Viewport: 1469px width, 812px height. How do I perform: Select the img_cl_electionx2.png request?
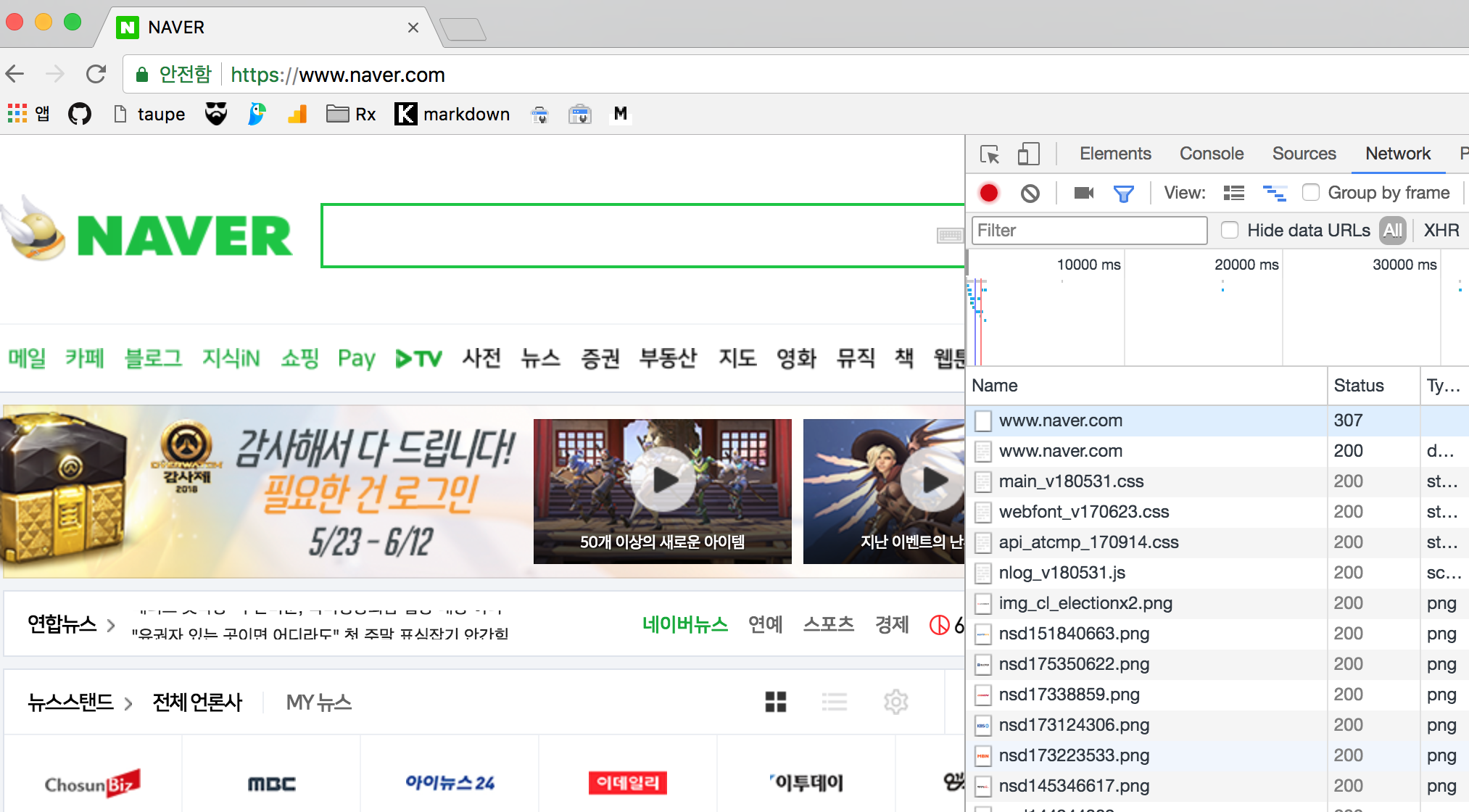(x=1217, y=603)
